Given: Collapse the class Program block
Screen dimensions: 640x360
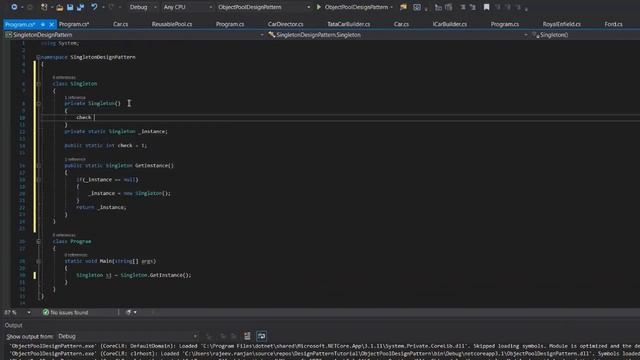Looking at the screenshot, I should click(x=38, y=242).
